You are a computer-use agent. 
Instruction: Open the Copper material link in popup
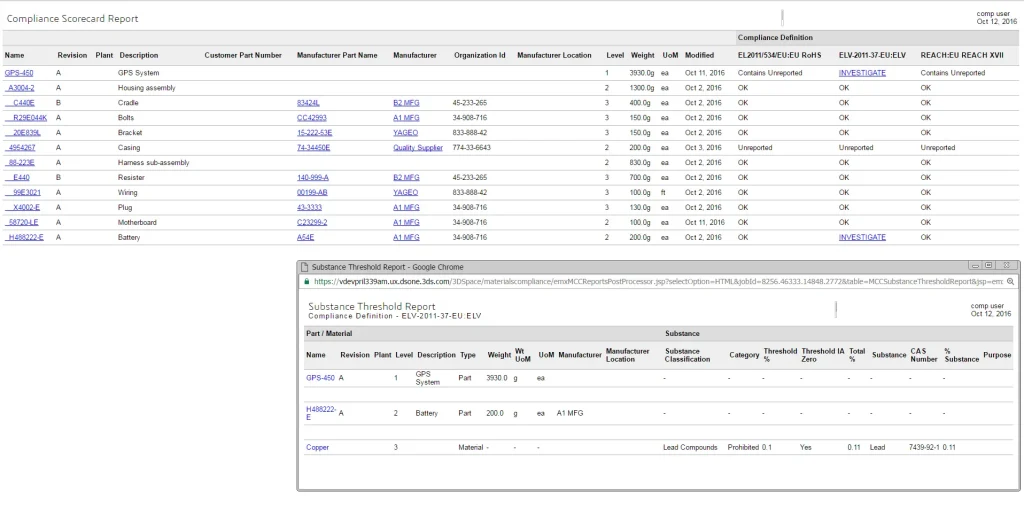[x=317, y=447]
